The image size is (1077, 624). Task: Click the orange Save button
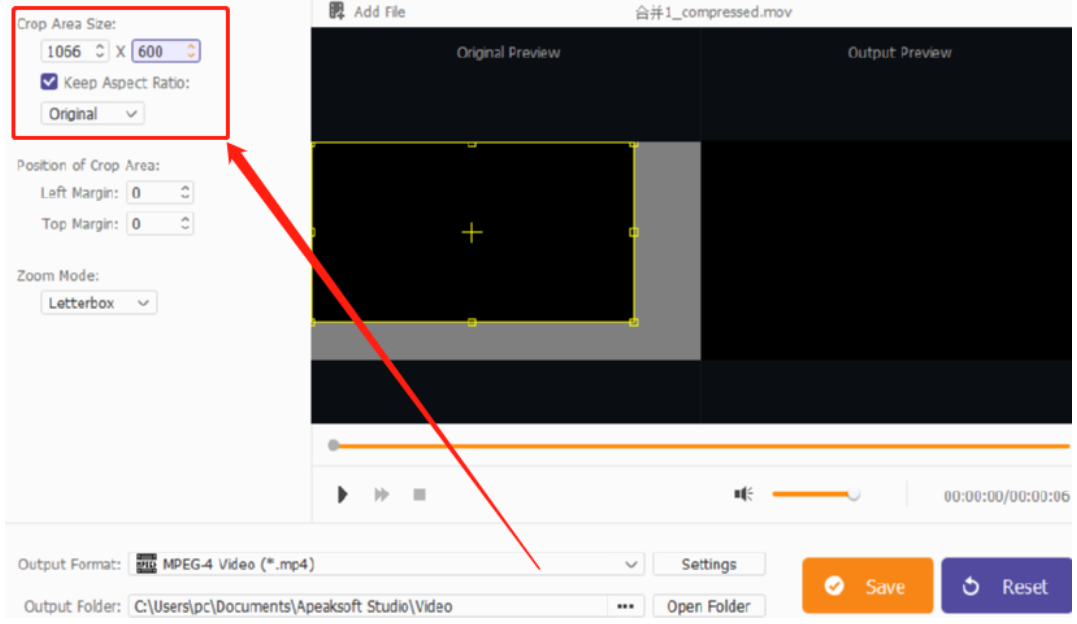[x=868, y=586]
